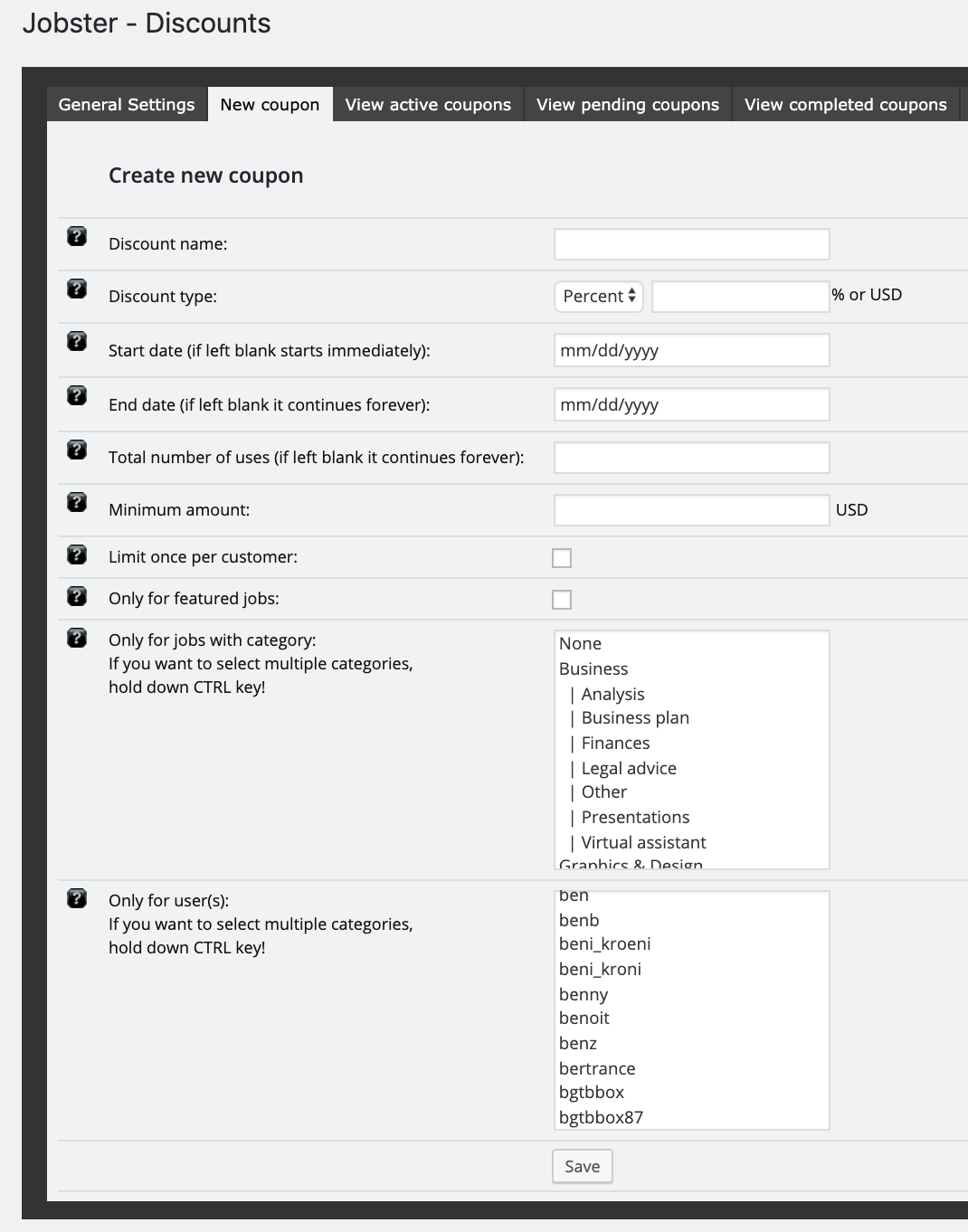Screen dimensions: 968x1232
Task: Choose the Analysis subcategory
Action: (x=692, y=695)
